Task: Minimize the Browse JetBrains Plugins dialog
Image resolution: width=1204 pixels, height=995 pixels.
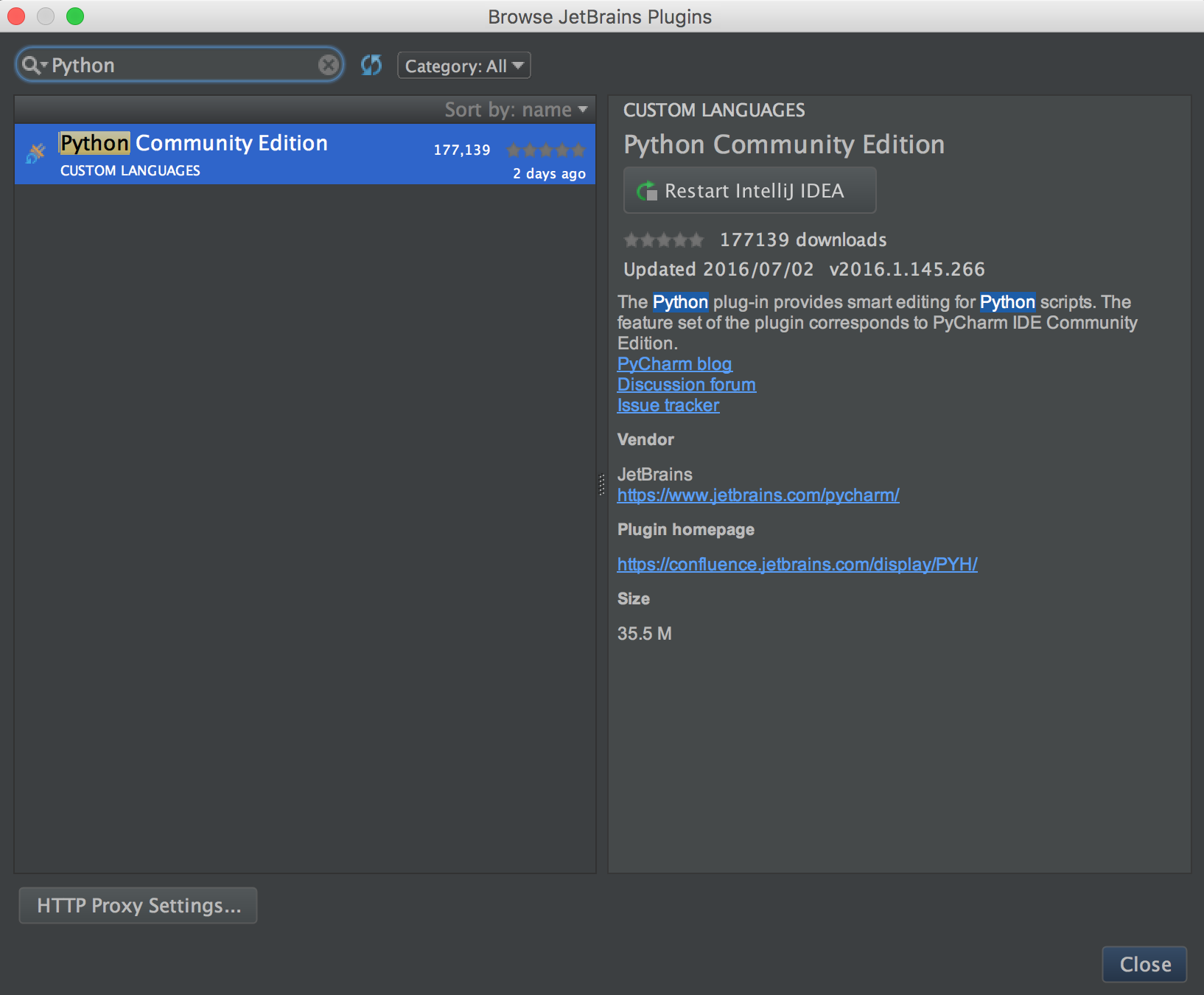Action: (45, 15)
